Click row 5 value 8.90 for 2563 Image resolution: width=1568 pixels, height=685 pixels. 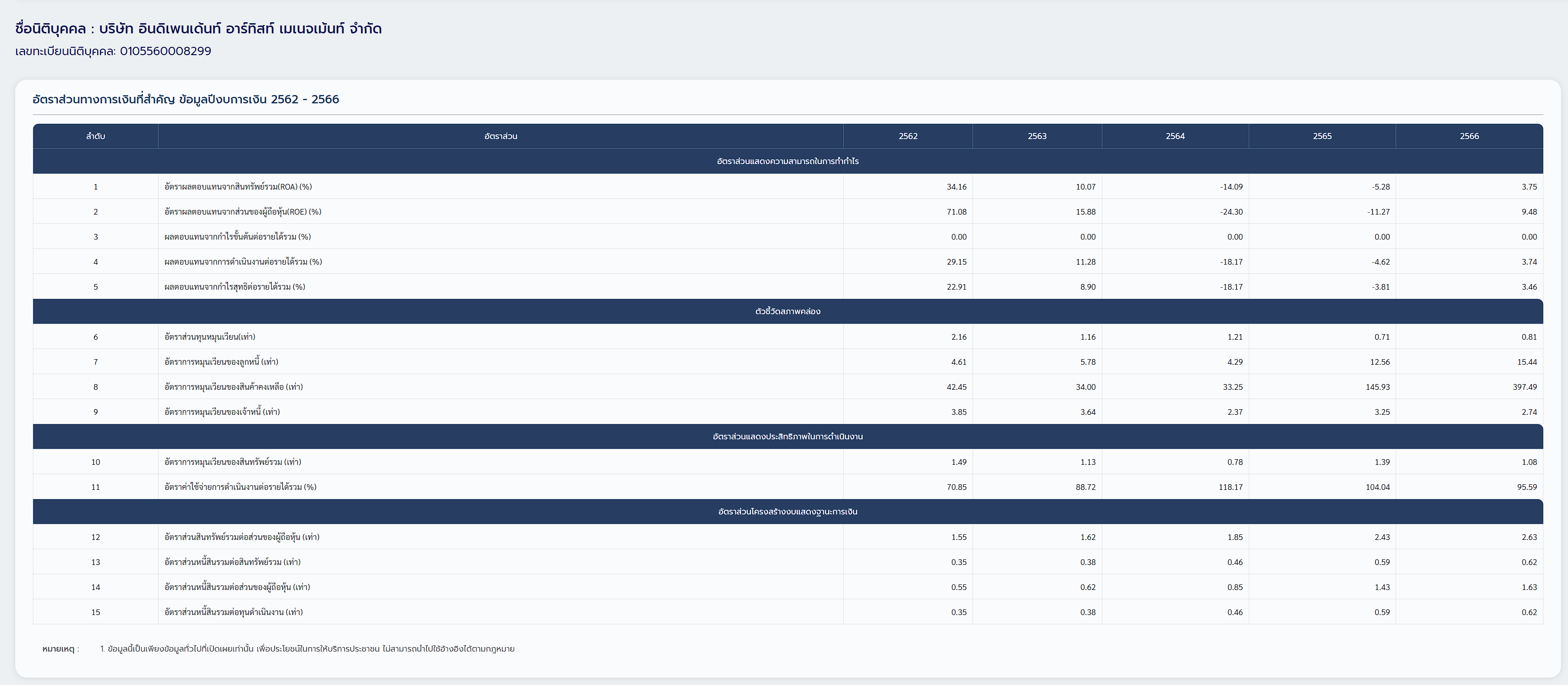pyautogui.click(x=1088, y=287)
